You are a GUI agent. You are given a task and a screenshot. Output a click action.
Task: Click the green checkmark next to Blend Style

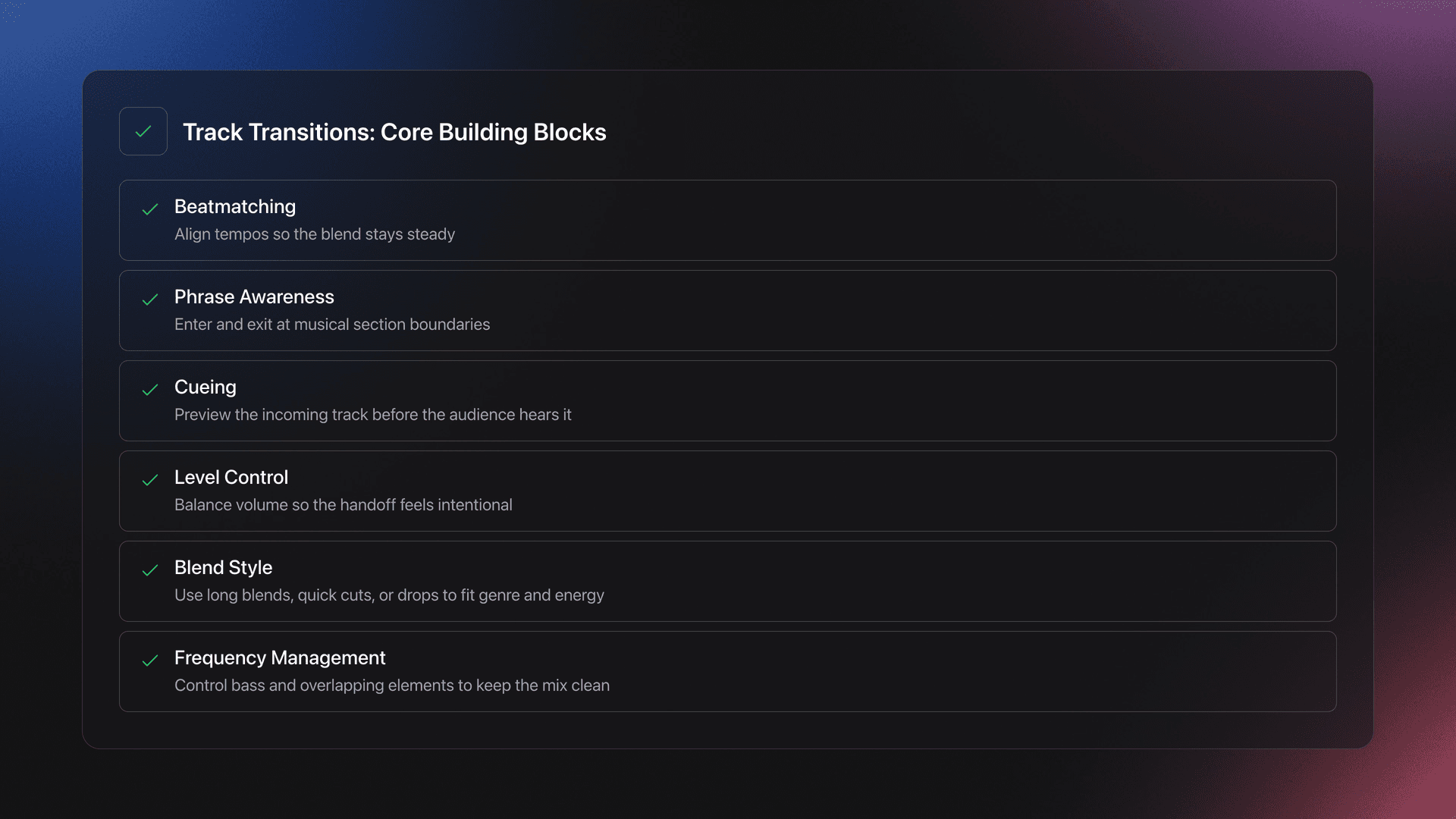click(150, 570)
